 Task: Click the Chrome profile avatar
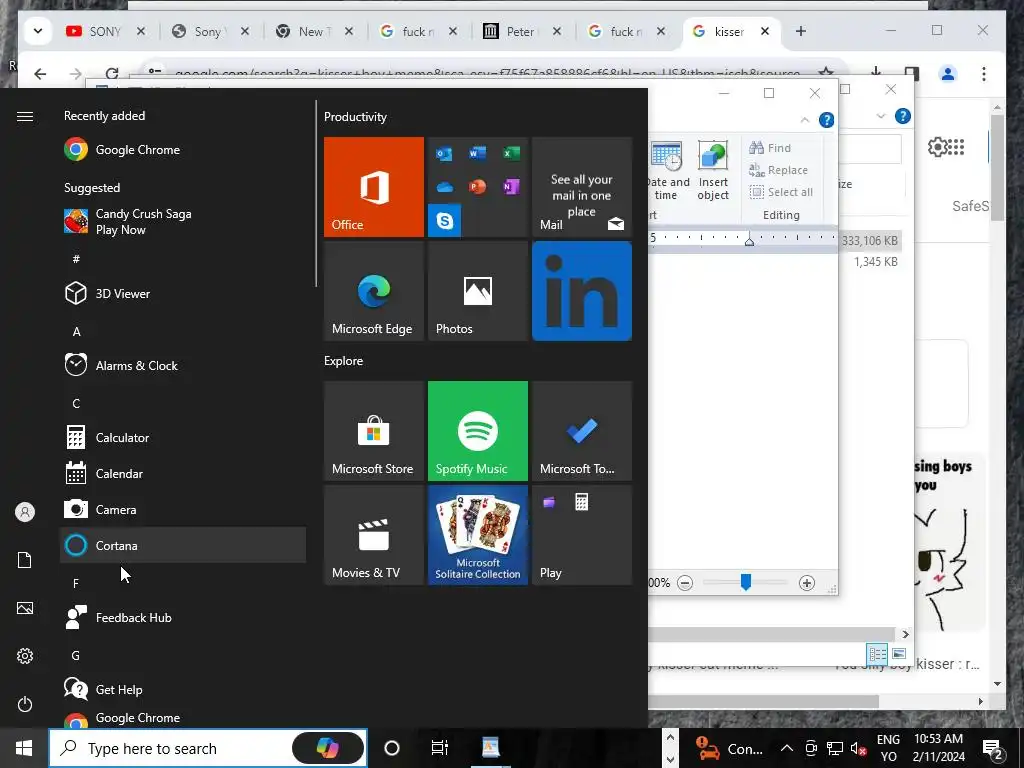(x=948, y=74)
